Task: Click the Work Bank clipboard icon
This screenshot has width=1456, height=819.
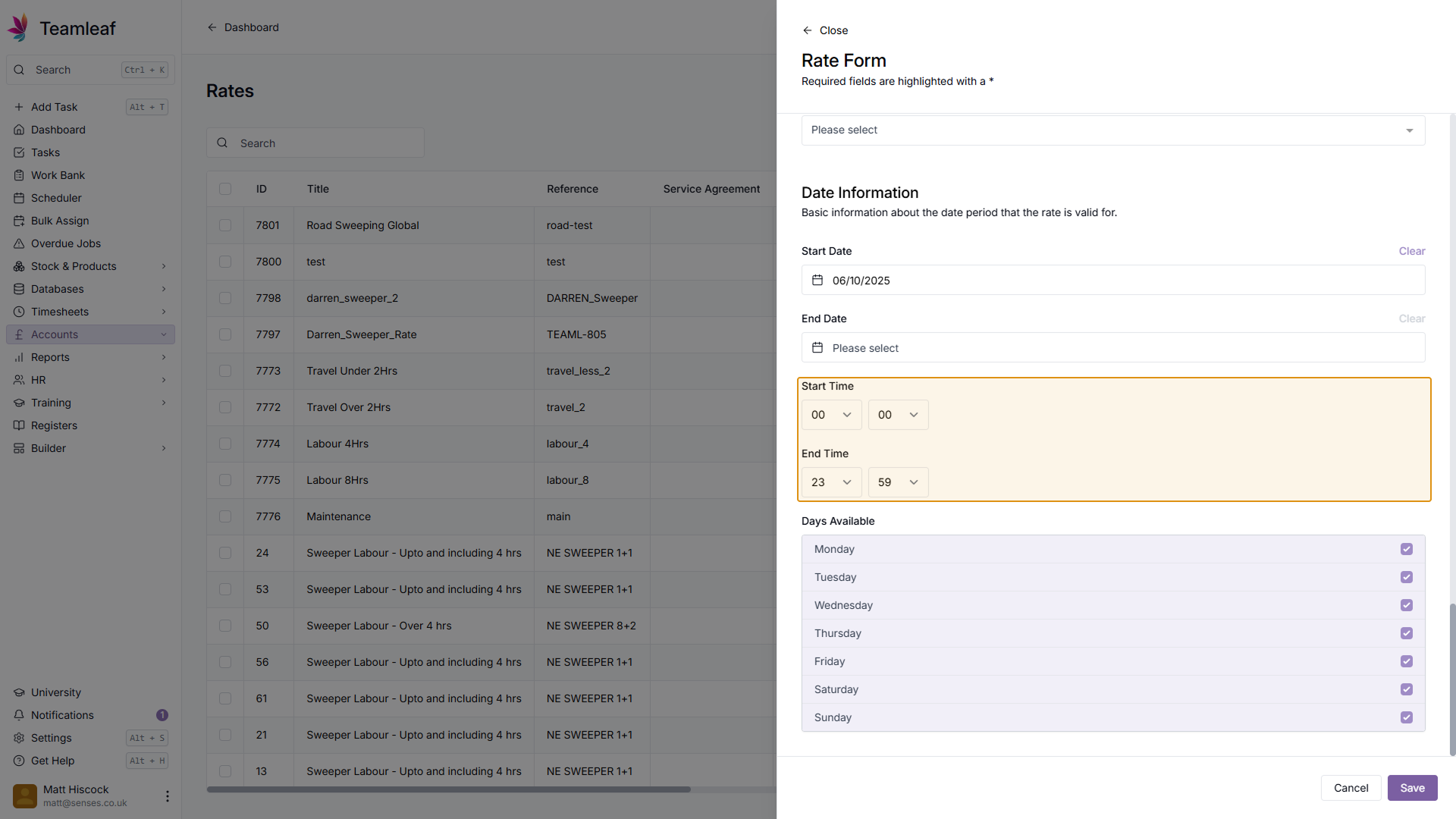Action: (19, 175)
